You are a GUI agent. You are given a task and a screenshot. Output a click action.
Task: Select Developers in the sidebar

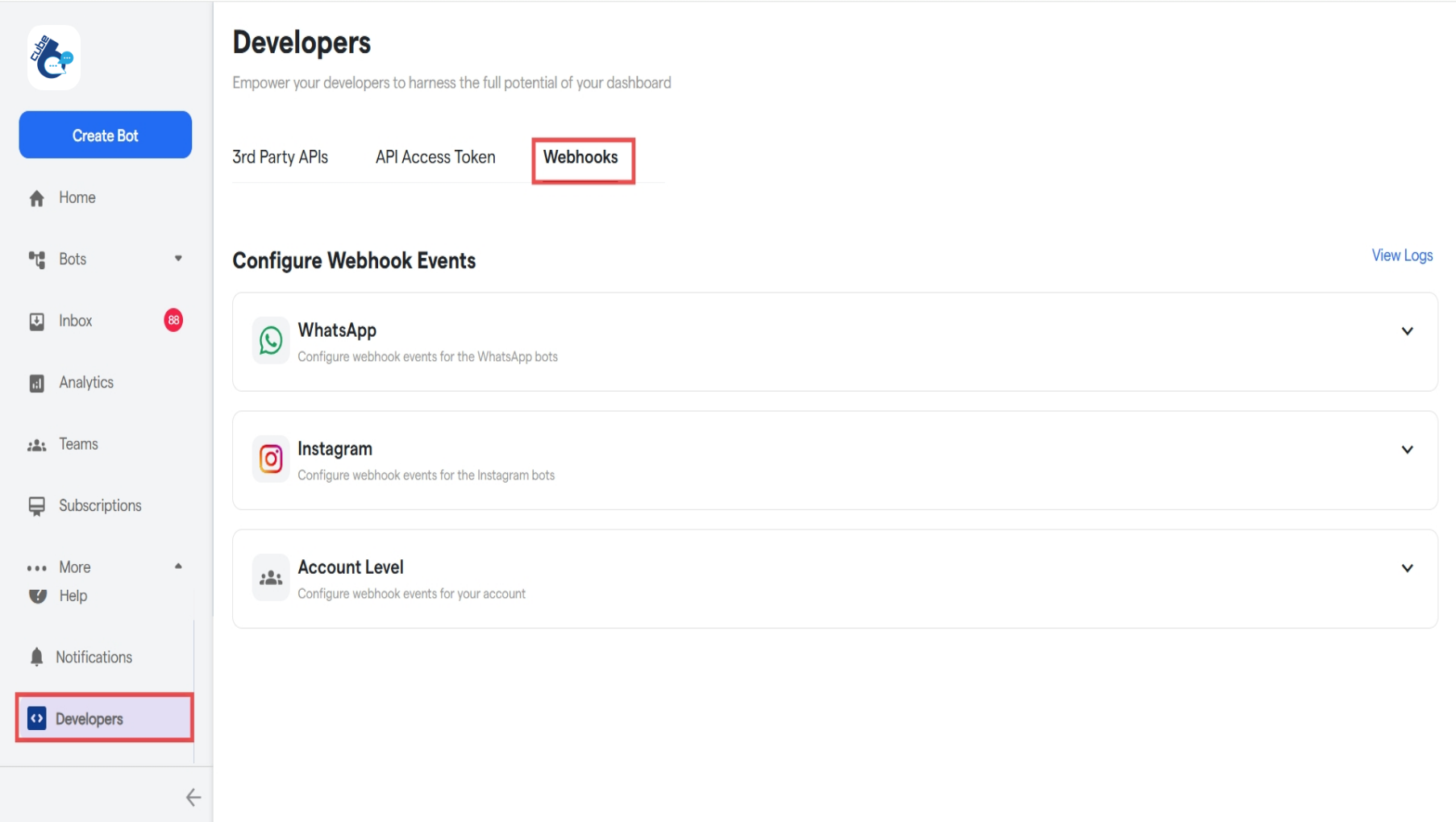pyautogui.click(x=104, y=718)
